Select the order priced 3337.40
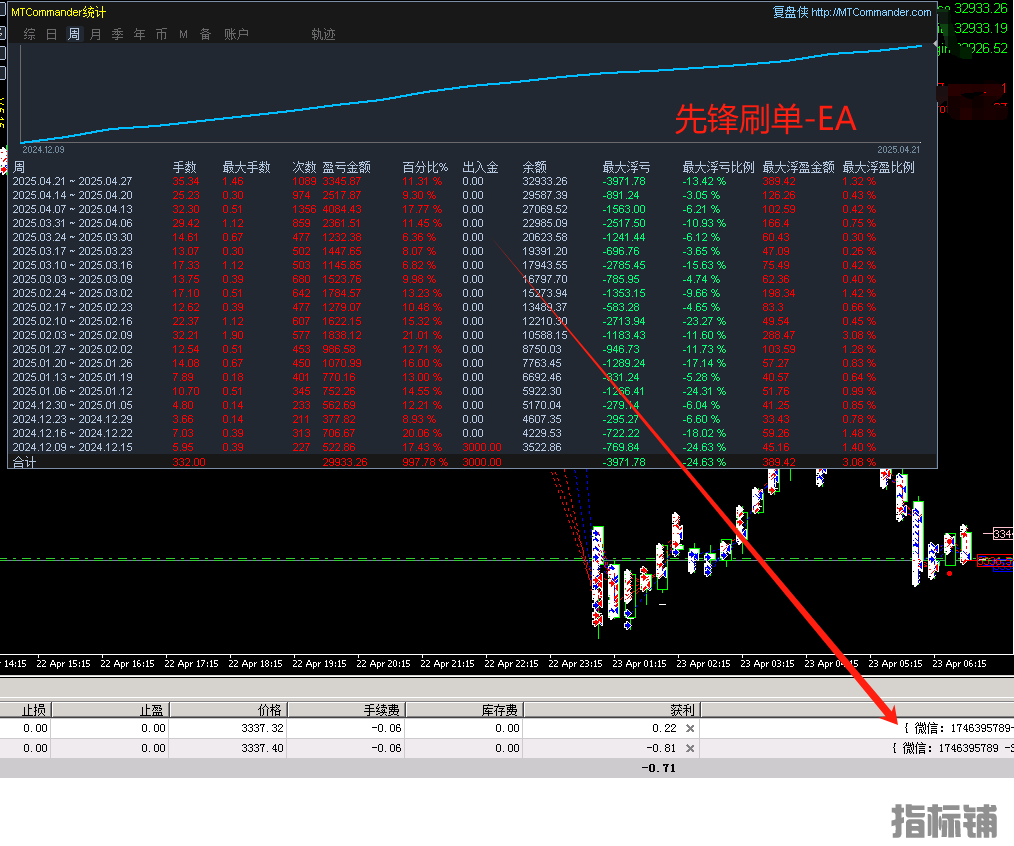This screenshot has height=846, width=1014. tap(507, 748)
